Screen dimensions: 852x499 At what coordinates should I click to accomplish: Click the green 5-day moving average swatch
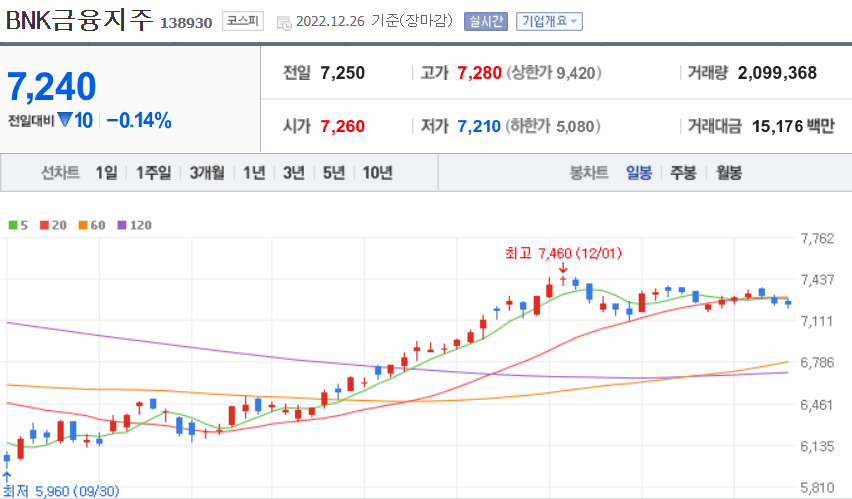tap(13, 225)
